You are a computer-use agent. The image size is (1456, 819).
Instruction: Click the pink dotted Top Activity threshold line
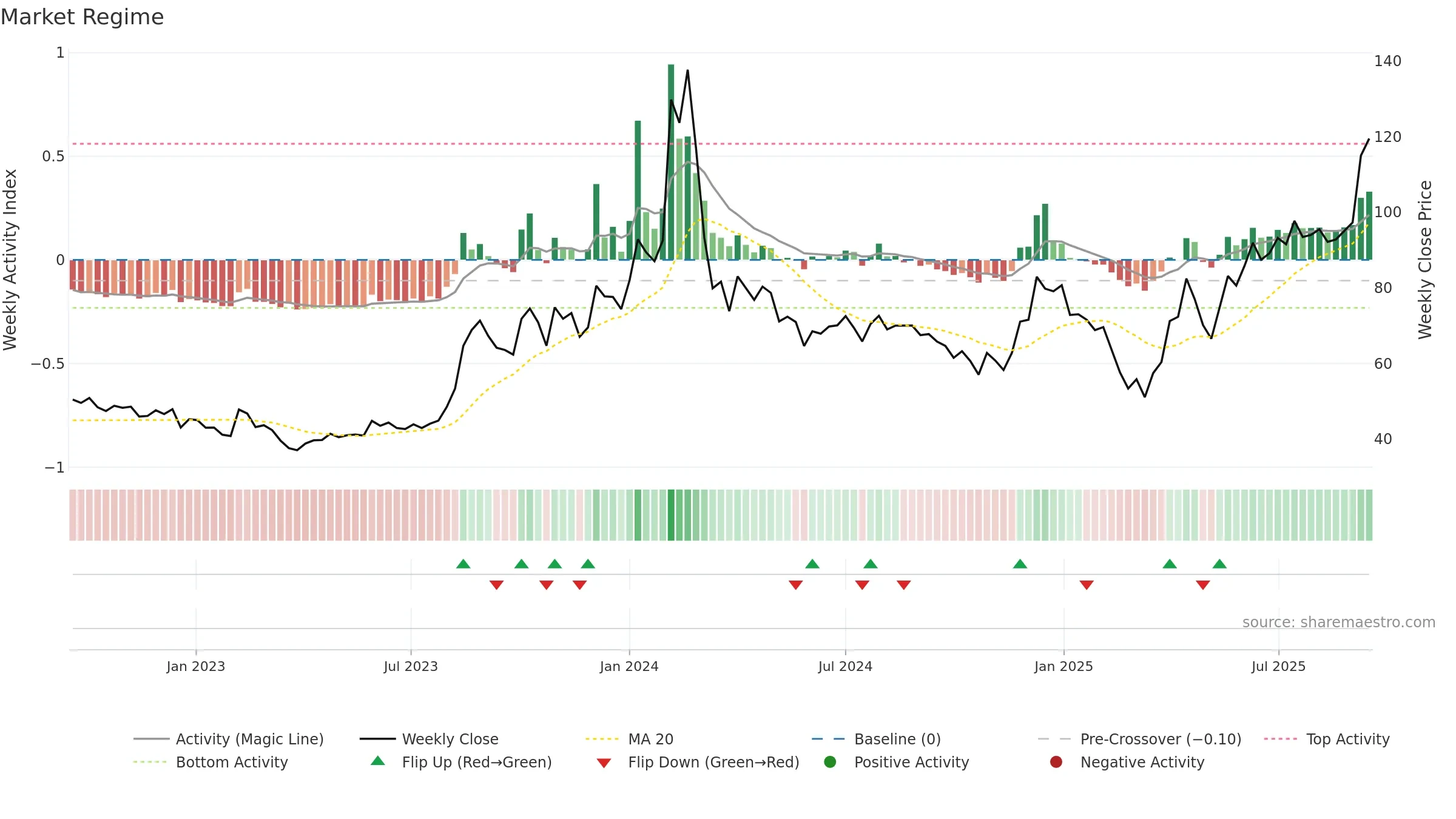click(721, 144)
